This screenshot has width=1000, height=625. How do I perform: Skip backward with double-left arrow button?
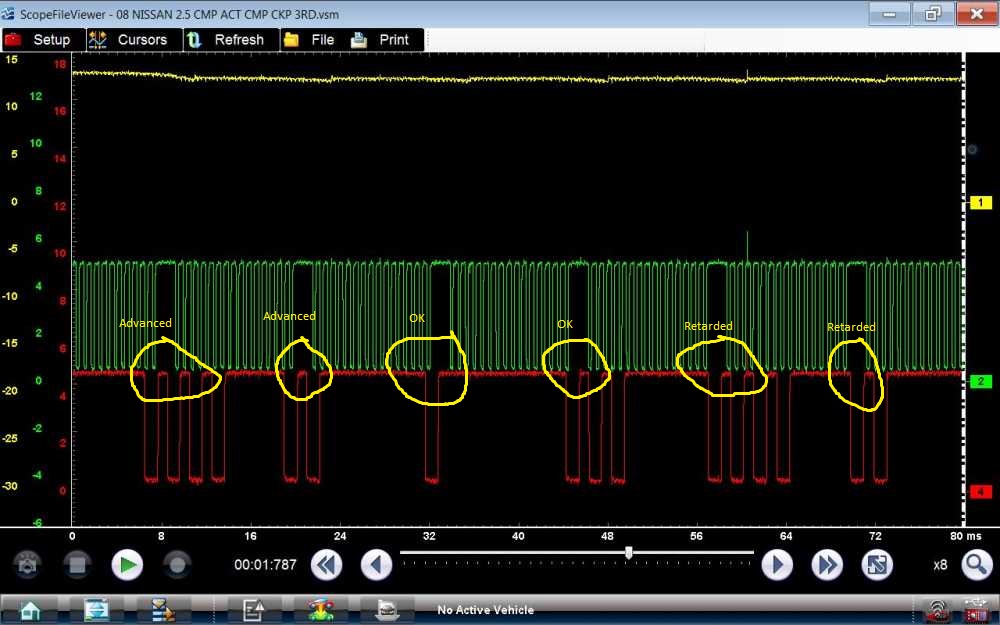click(325, 565)
